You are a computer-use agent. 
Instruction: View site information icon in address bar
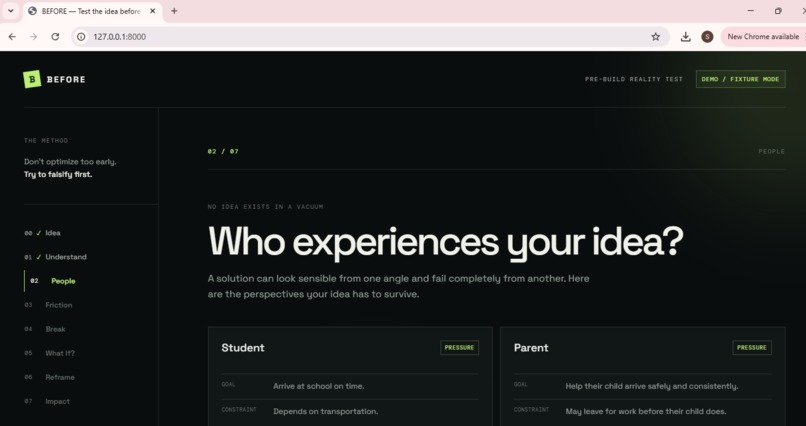tap(81, 36)
